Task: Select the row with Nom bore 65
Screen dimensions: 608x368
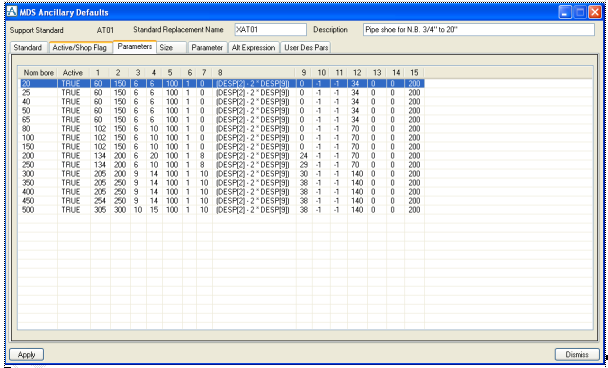Action: pyautogui.click(x=222, y=119)
